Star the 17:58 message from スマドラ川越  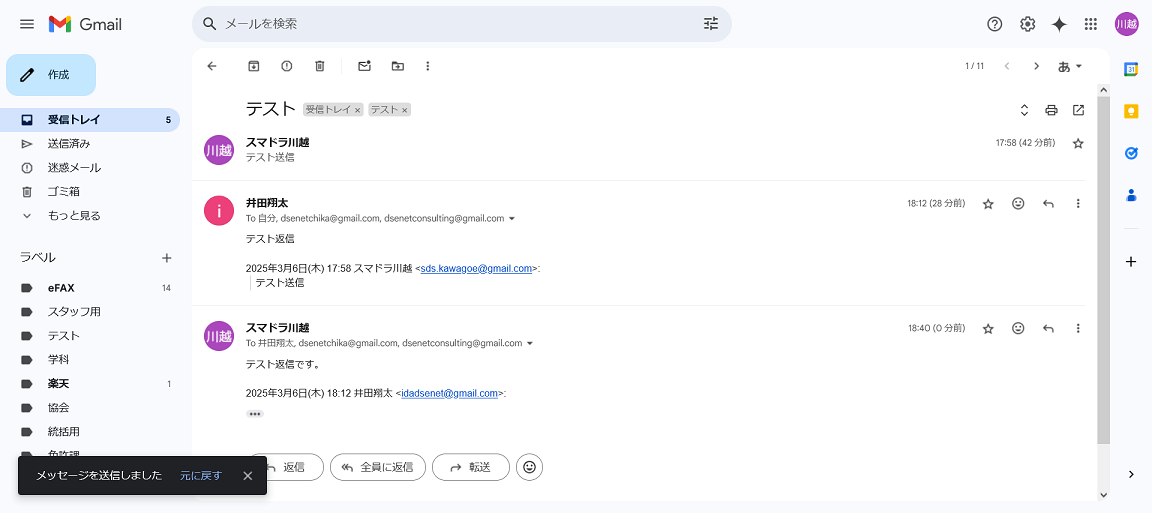[x=1078, y=144]
